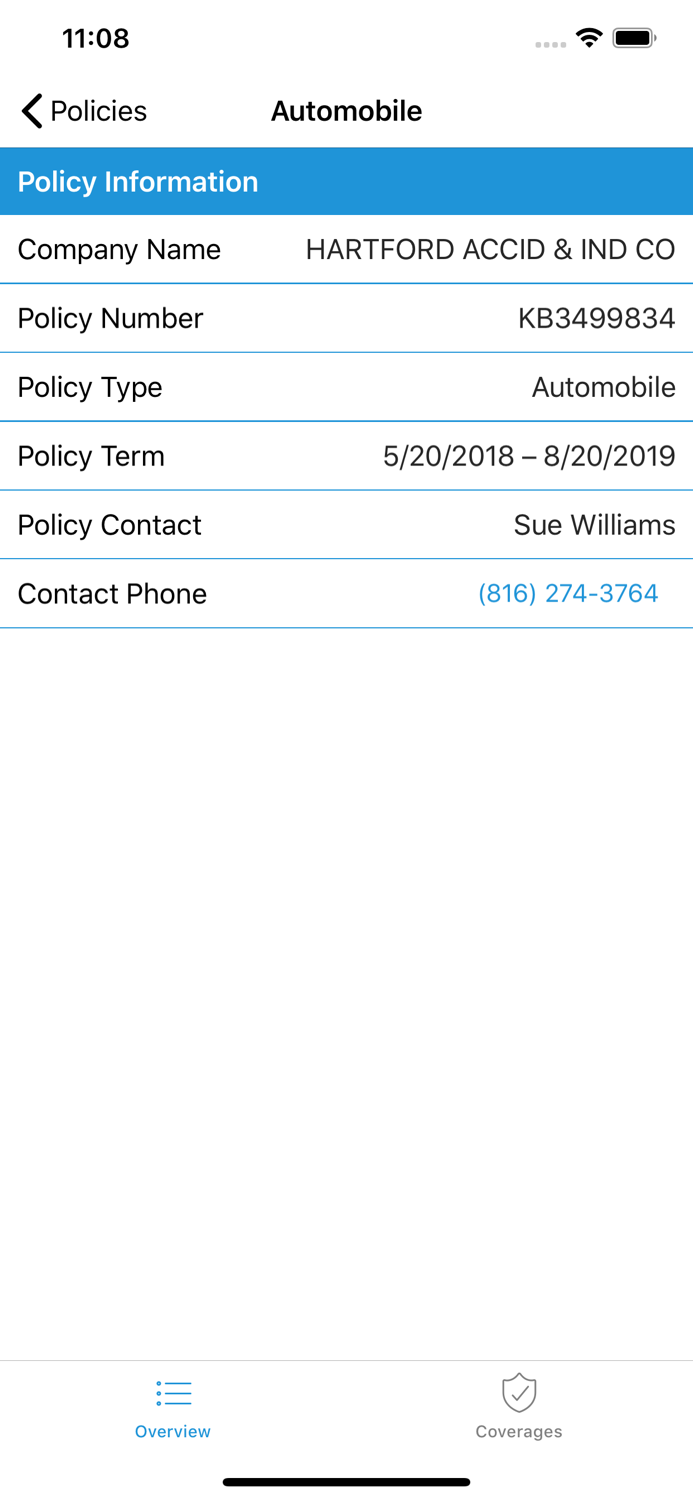The image size is (693, 1500).
Task: Tap the checkmark inside the Coverages shield
Action: click(x=519, y=1393)
